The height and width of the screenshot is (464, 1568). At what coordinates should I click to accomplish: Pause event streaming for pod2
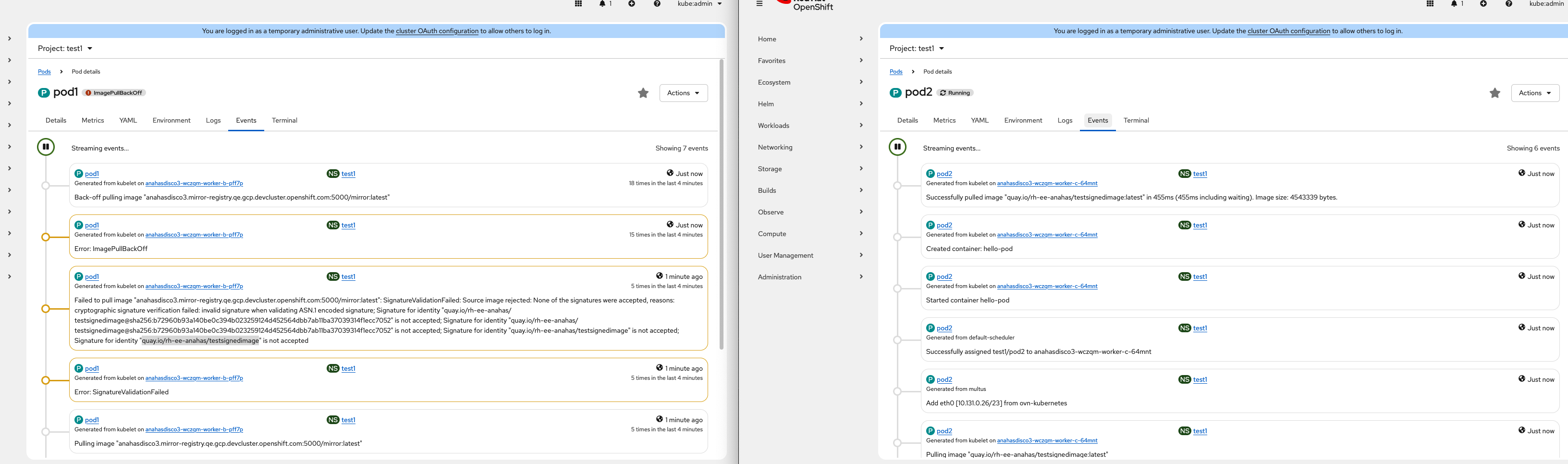(x=897, y=147)
